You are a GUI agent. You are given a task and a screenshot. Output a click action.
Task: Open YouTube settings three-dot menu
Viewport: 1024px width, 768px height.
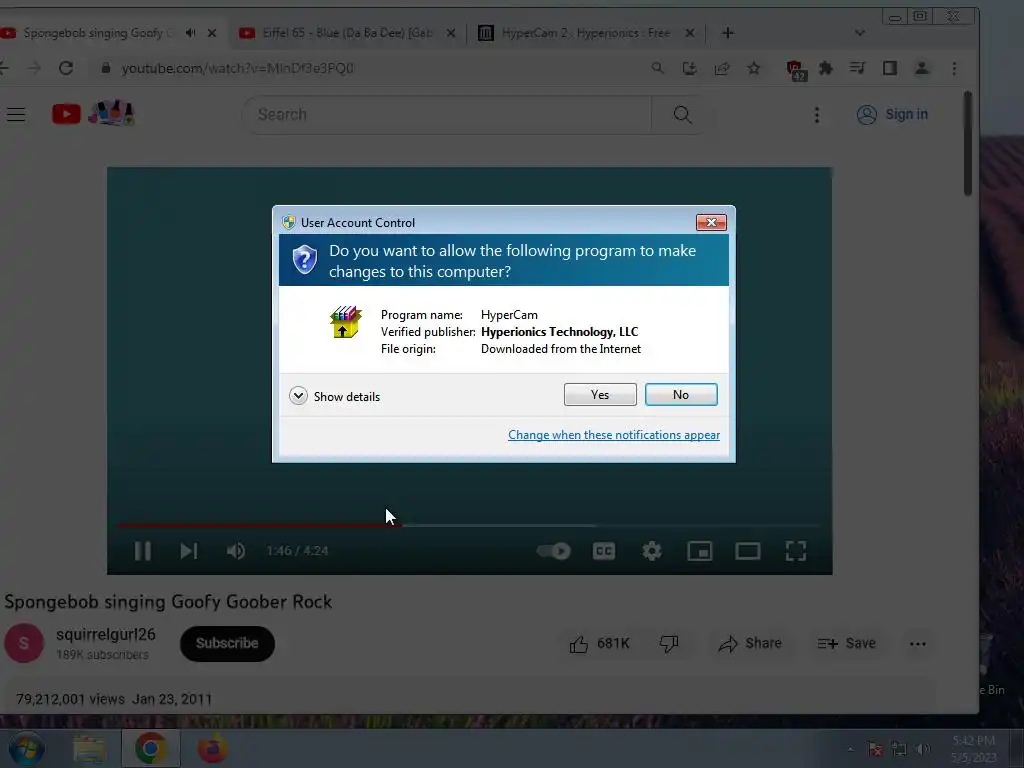816,115
